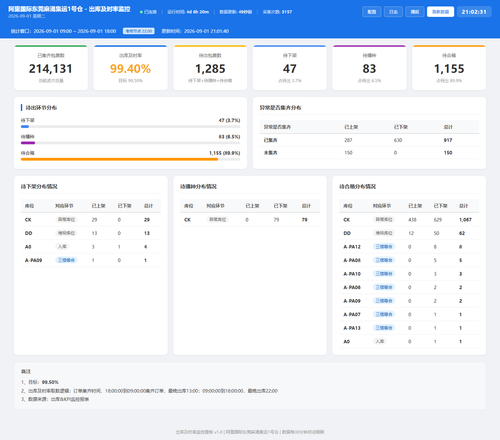The image size is (500, 440).
Task: Click the A-PA13 row label
Action: [352, 328]
